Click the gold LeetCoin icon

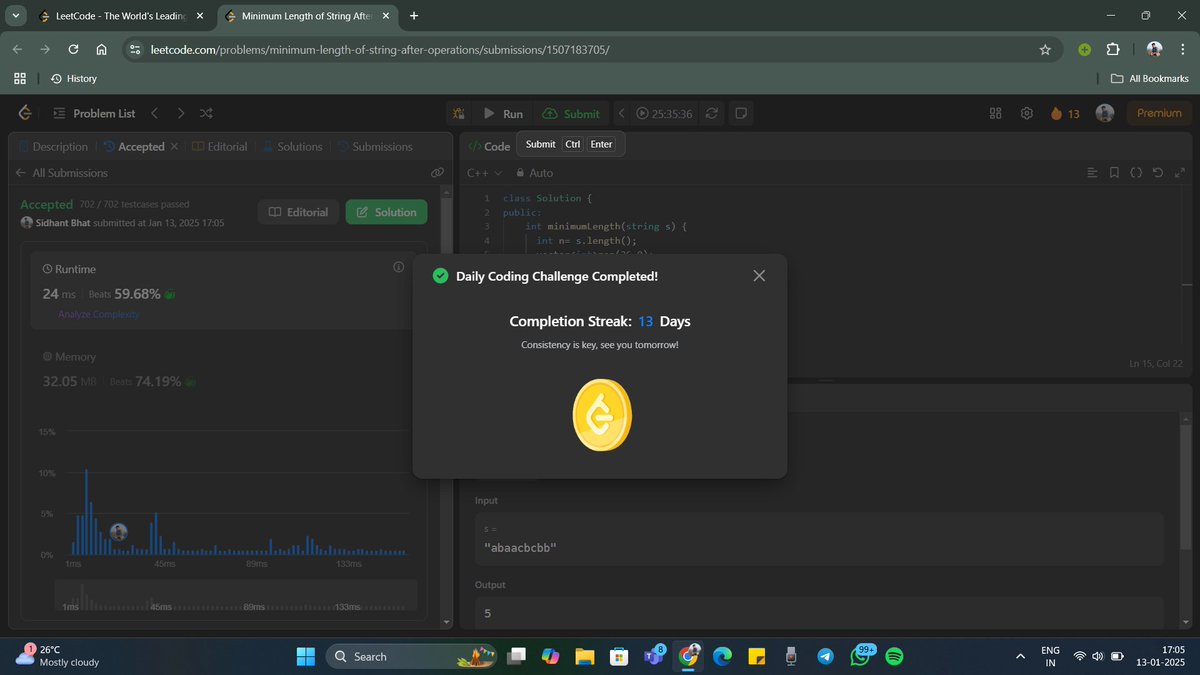602,416
